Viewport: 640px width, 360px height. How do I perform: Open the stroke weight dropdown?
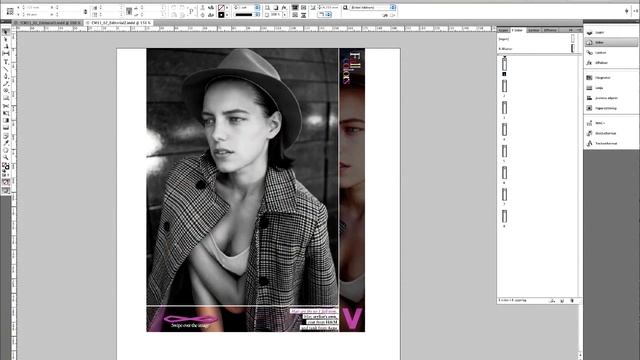click(x=257, y=7)
